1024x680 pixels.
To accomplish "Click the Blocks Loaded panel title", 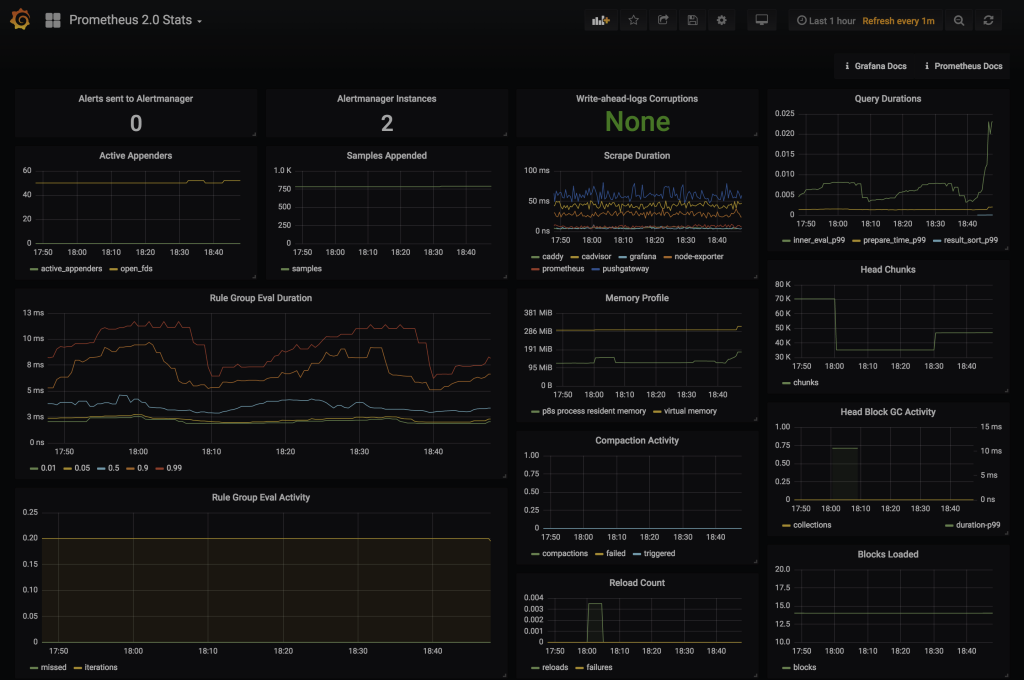I will [x=888, y=554].
